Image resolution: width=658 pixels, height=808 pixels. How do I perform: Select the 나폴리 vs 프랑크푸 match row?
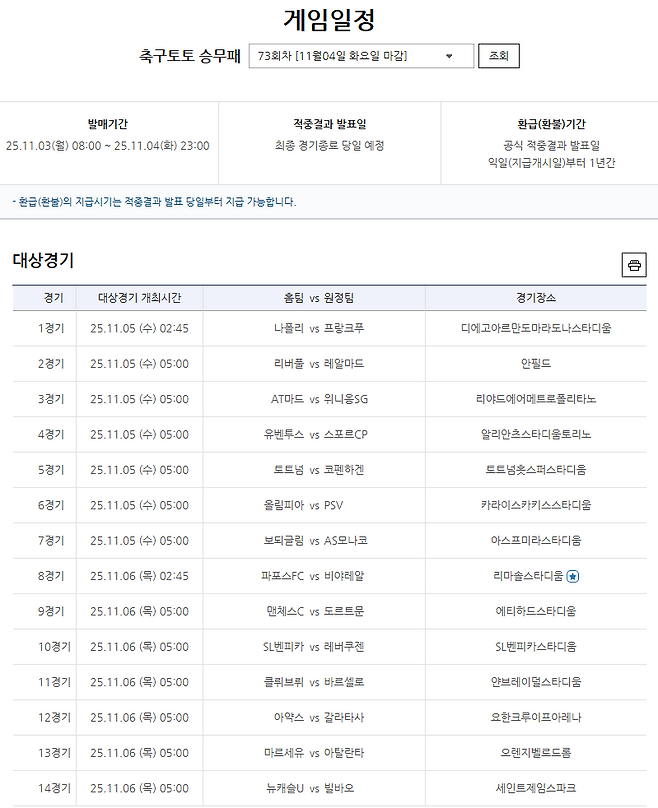click(x=313, y=328)
